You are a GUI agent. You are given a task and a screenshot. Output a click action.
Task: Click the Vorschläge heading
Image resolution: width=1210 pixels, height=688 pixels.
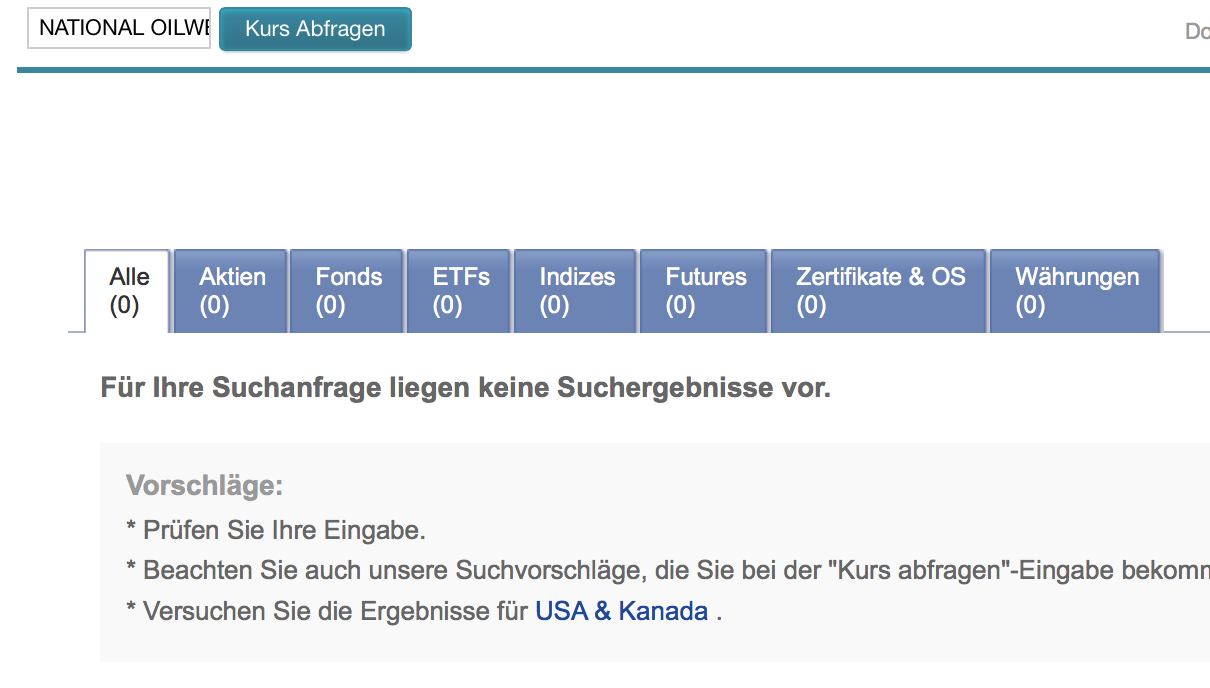[x=204, y=486]
